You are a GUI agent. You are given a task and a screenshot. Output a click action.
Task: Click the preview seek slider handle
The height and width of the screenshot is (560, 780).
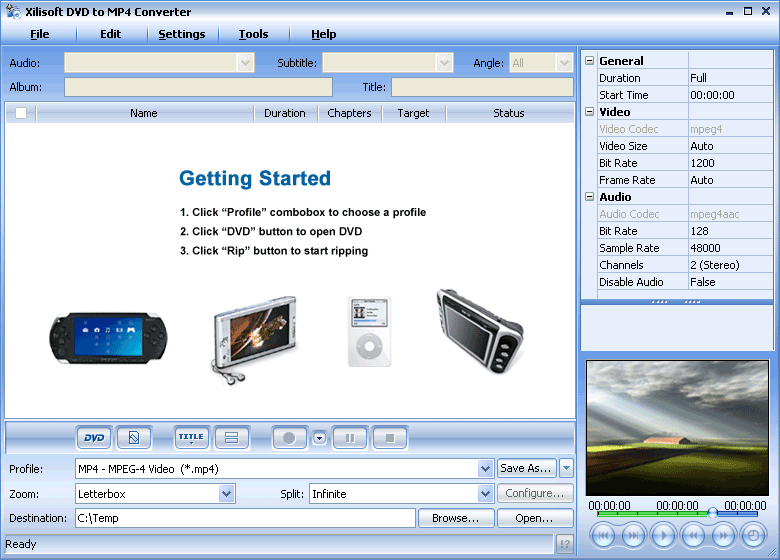712,513
